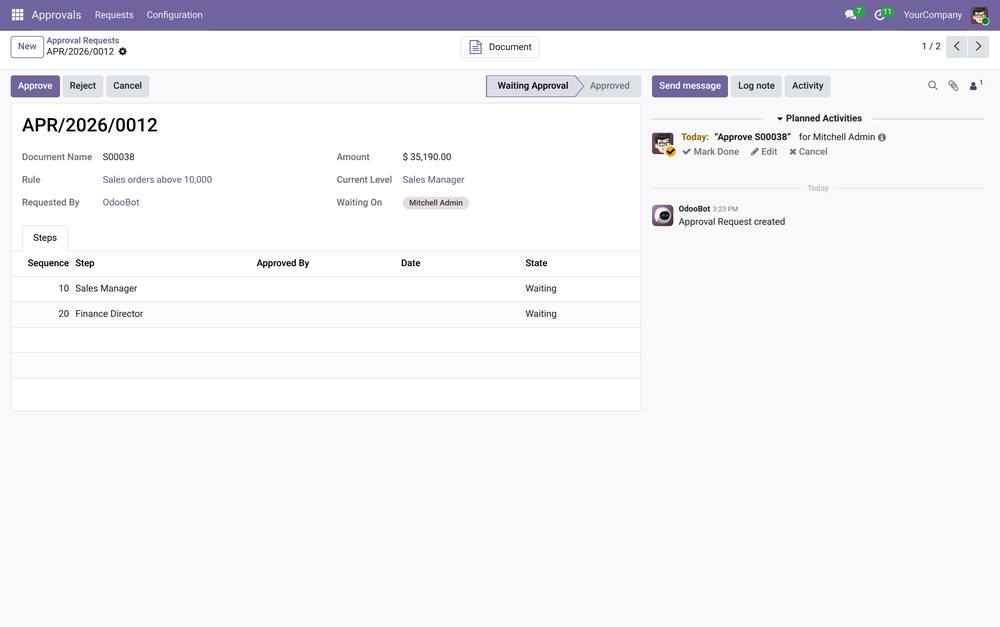Screen dimensions: 1000x627
Task: Show followers via the person icon
Action: (975, 85)
